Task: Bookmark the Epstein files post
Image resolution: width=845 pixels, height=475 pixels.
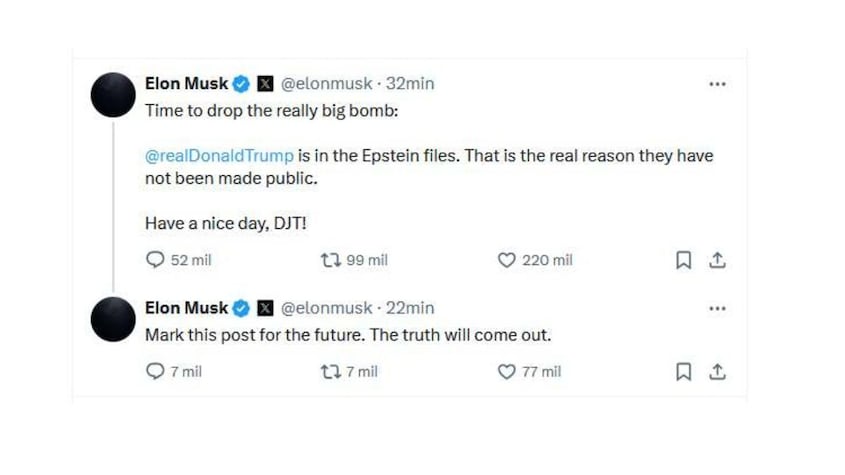Action: (x=684, y=260)
